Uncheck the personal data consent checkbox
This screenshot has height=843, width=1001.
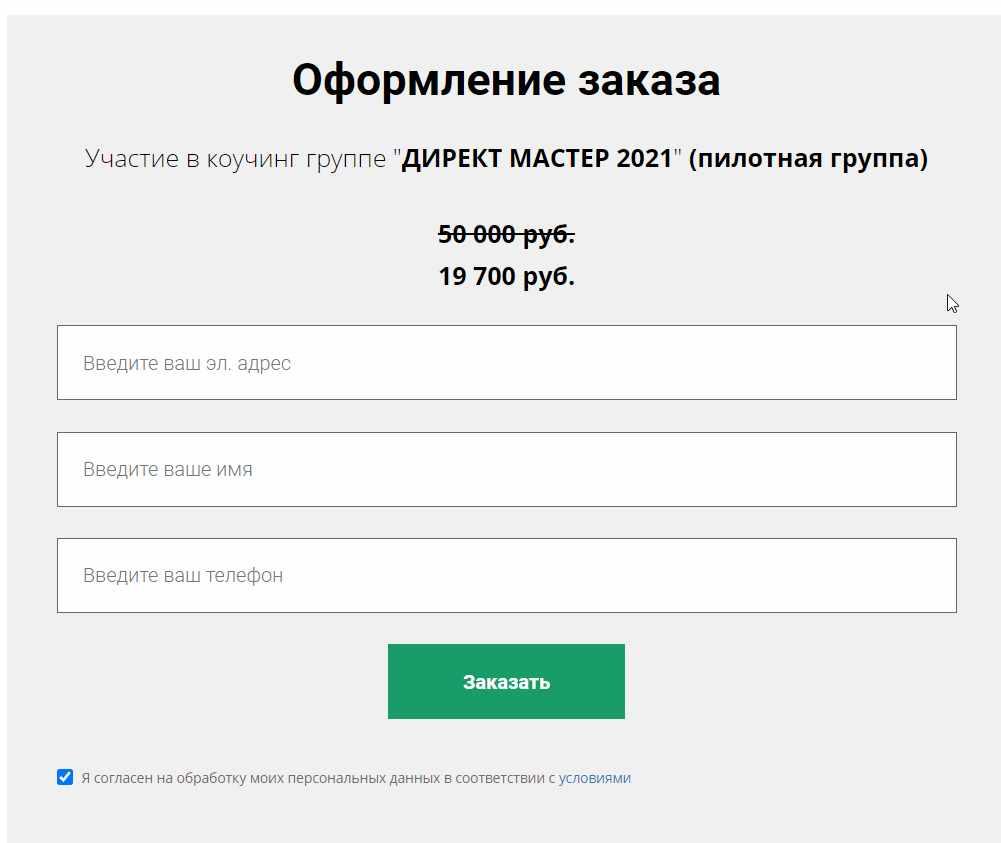pyautogui.click(x=65, y=777)
